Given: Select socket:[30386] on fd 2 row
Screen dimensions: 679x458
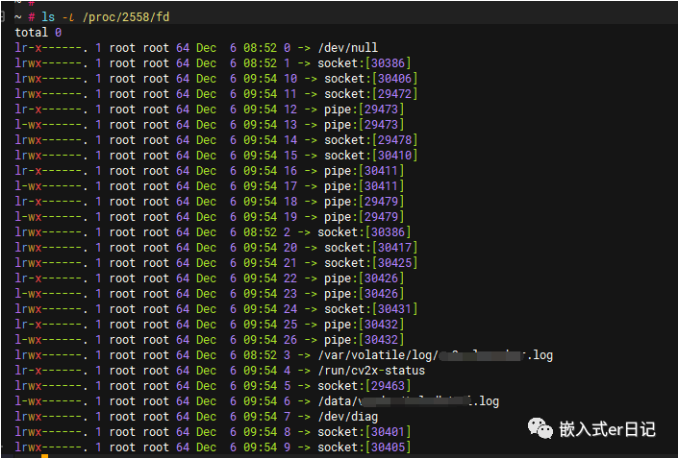Looking at the screenshot, I should coord(364,232).
